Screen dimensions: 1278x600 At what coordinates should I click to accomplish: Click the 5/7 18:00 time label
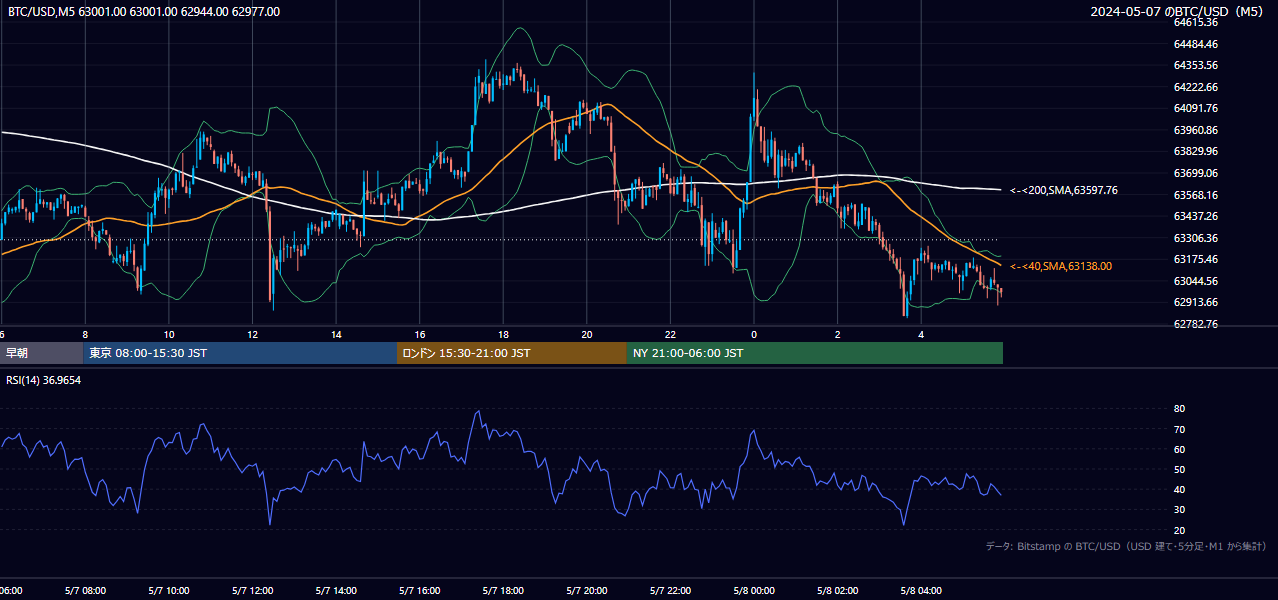pyautogui.click(x=503, y=591)
